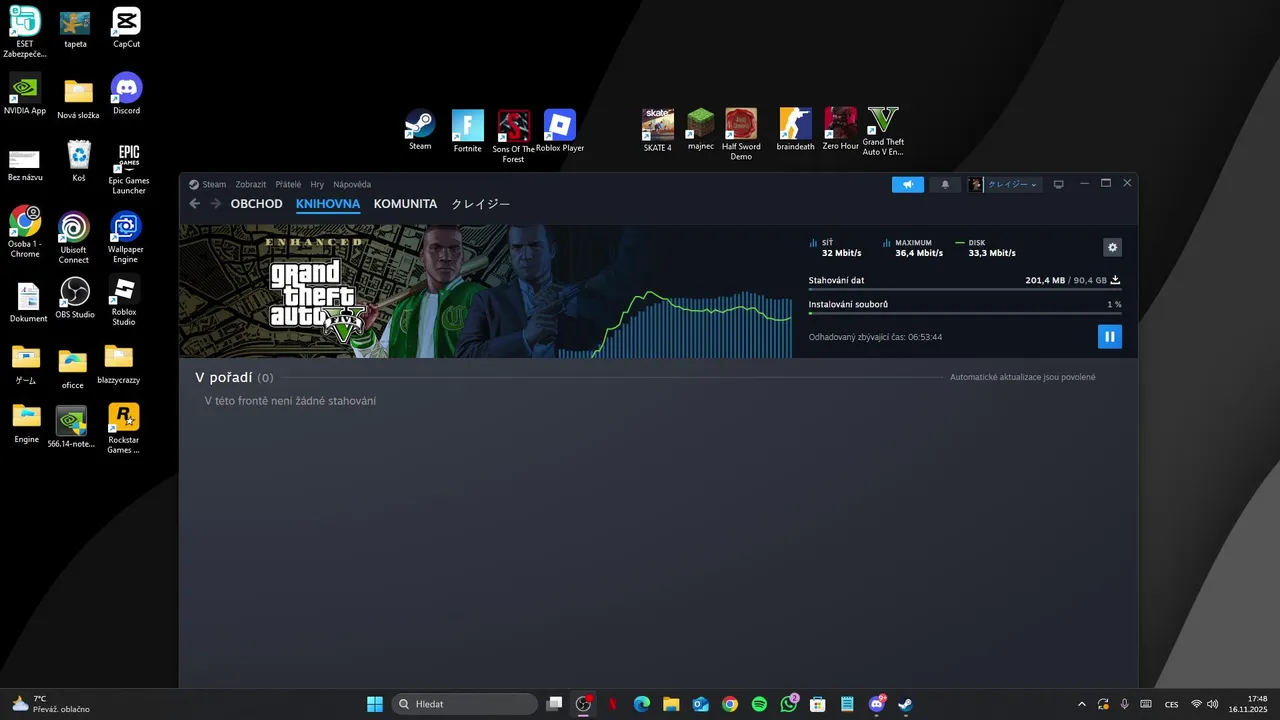
Task: Select the Koš recycle bin
Action: click(79, 162)
